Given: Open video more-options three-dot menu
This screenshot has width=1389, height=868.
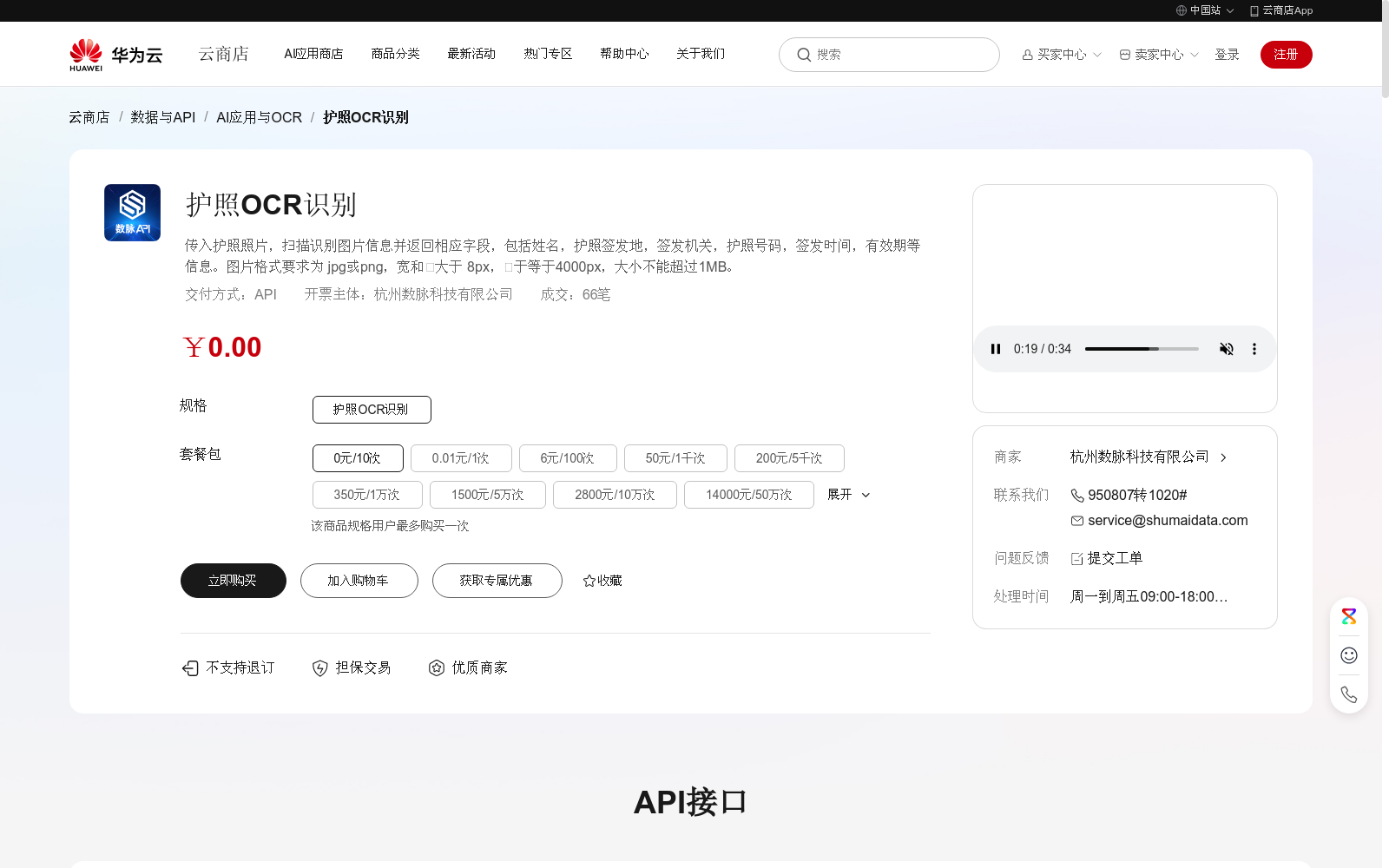Looking at the screenshot, I should tap(1254, 349).
